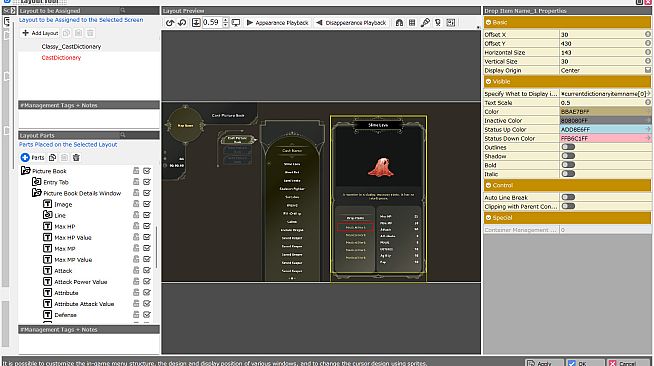Toggle the grid icon in preview toolbar
Image resolution: width=654 pixels, height=366 pixels.
click(412, 23)
